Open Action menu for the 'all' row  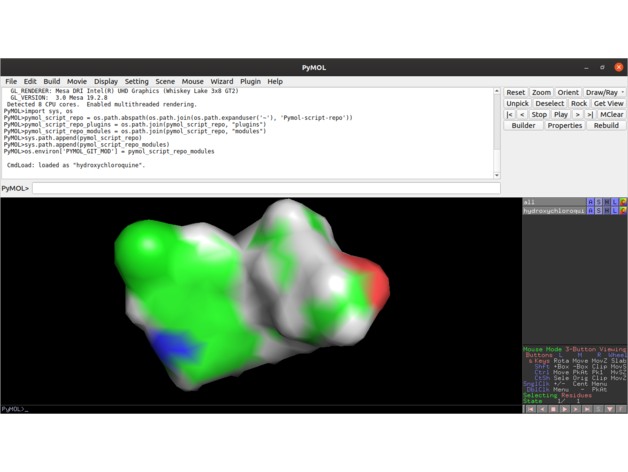click(590, 202)
